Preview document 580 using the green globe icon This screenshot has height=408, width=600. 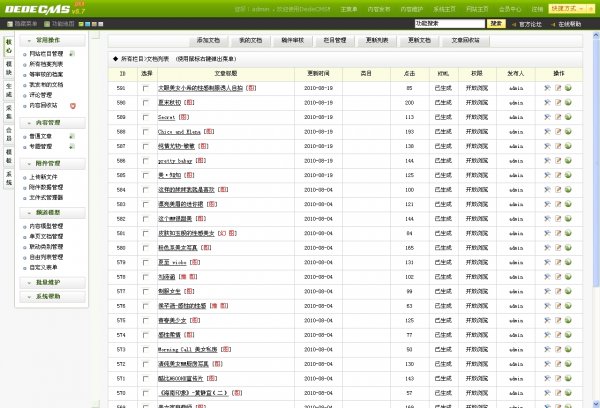(568, 248)
